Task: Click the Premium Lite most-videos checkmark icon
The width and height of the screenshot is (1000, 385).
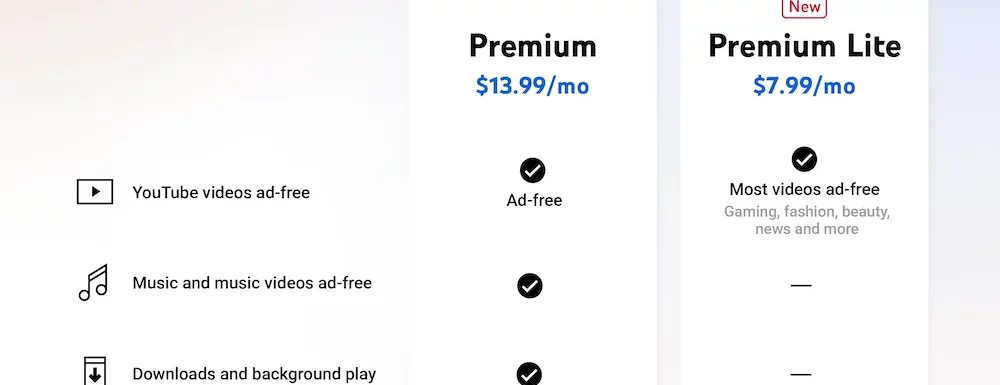Action: (804, 159)
